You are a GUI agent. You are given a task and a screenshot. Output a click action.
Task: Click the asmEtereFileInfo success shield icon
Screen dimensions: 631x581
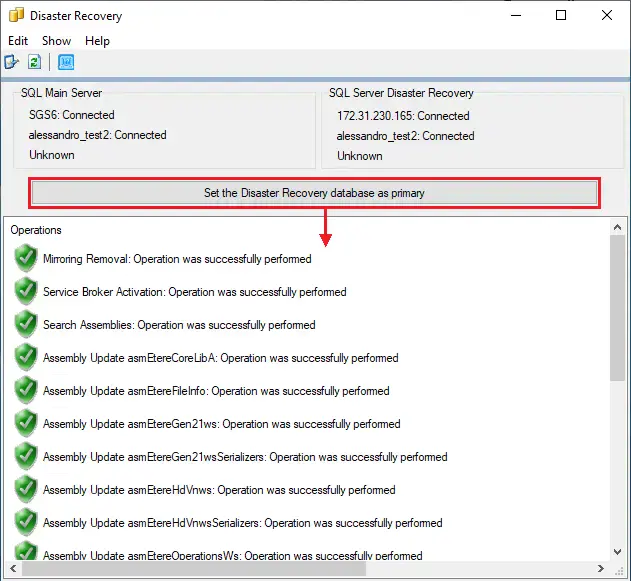(x=26, y=391)
